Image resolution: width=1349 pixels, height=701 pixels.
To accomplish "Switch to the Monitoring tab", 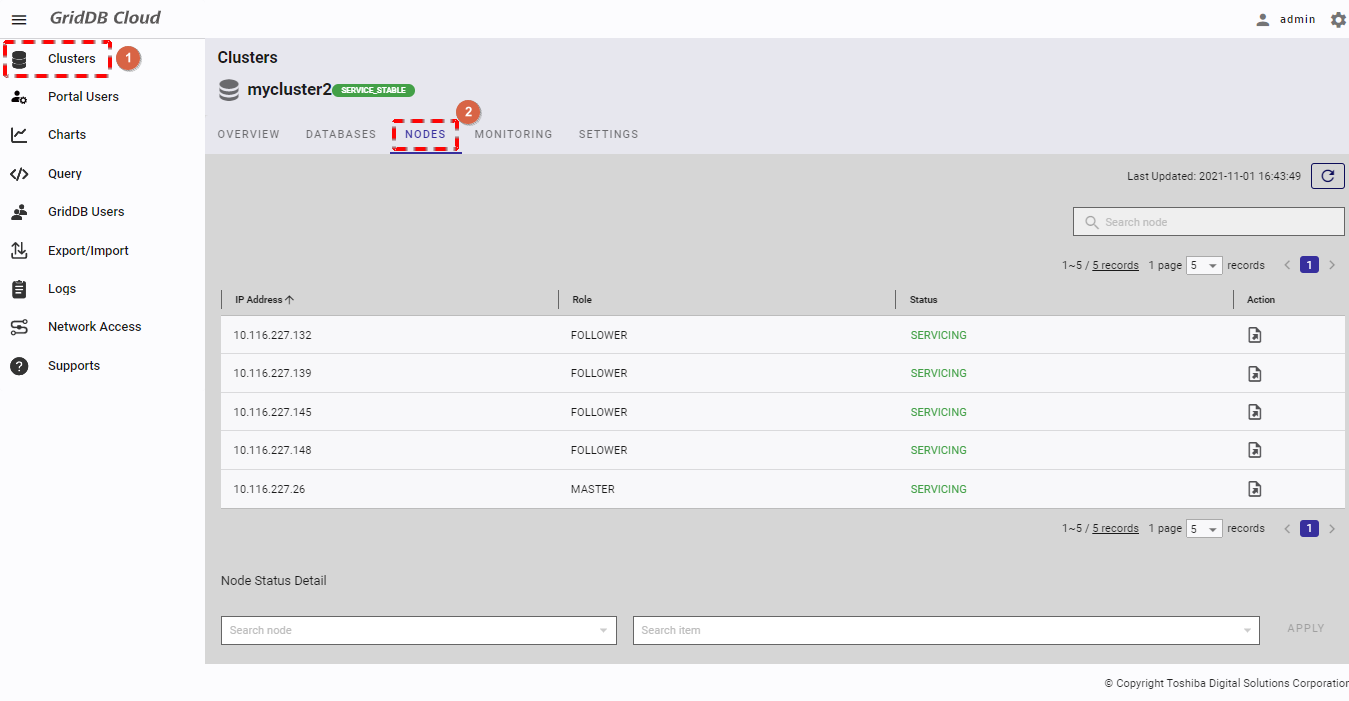I will pos(513,134).
